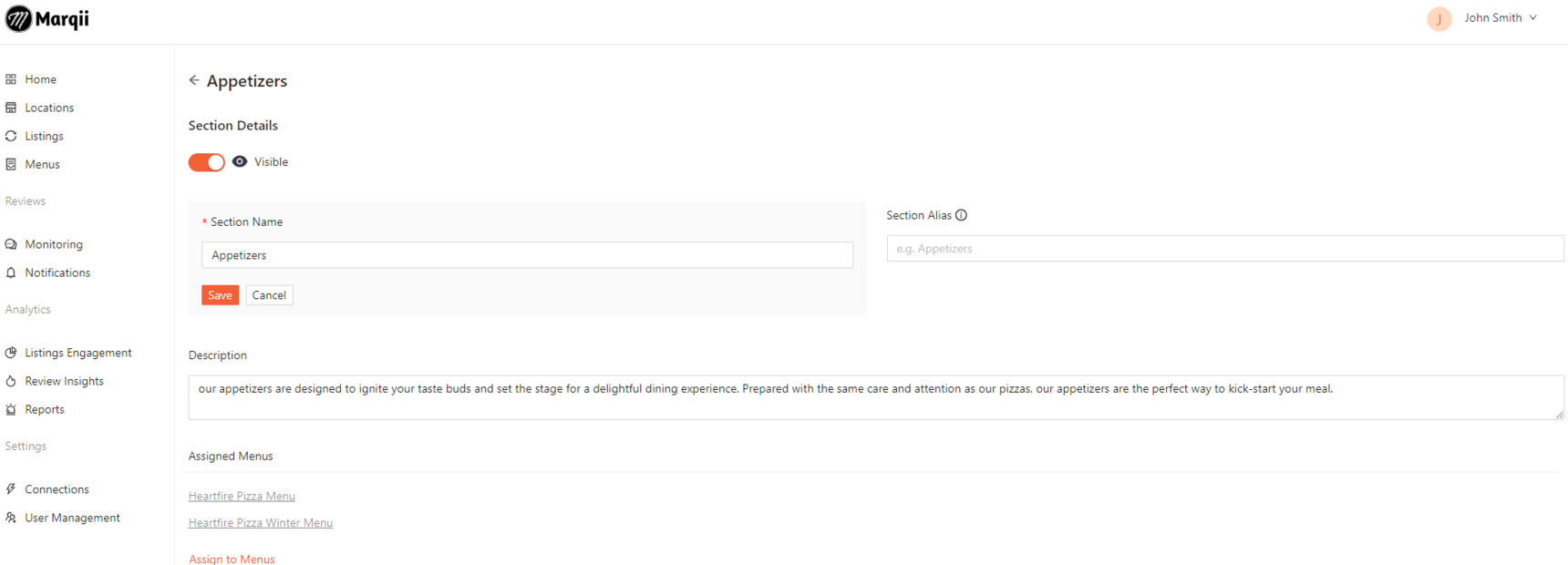This screenshot has height=565, width=1568.
Task: Save the section name
Action: (x=220, y=295)
